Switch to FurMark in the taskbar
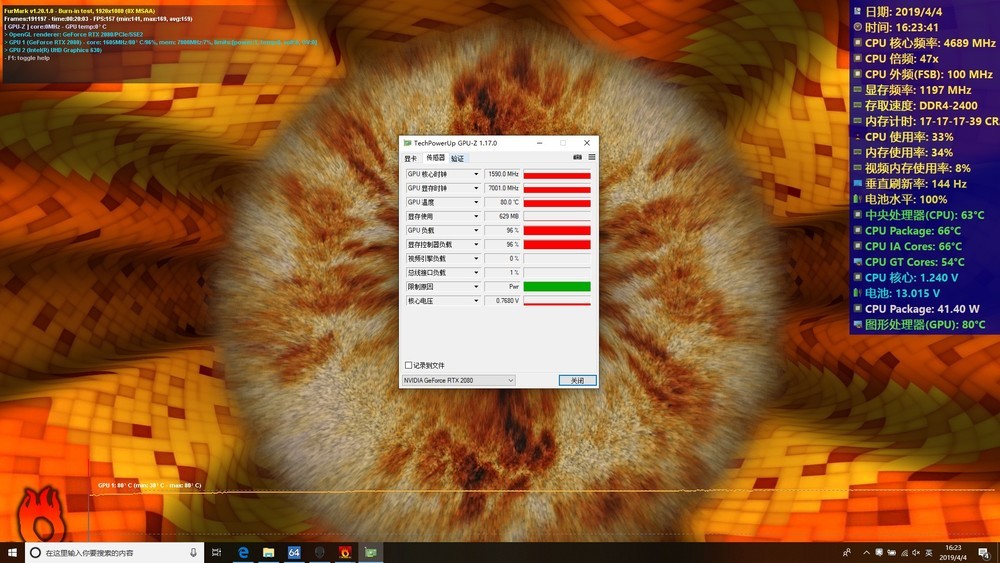 pos(345,552)
